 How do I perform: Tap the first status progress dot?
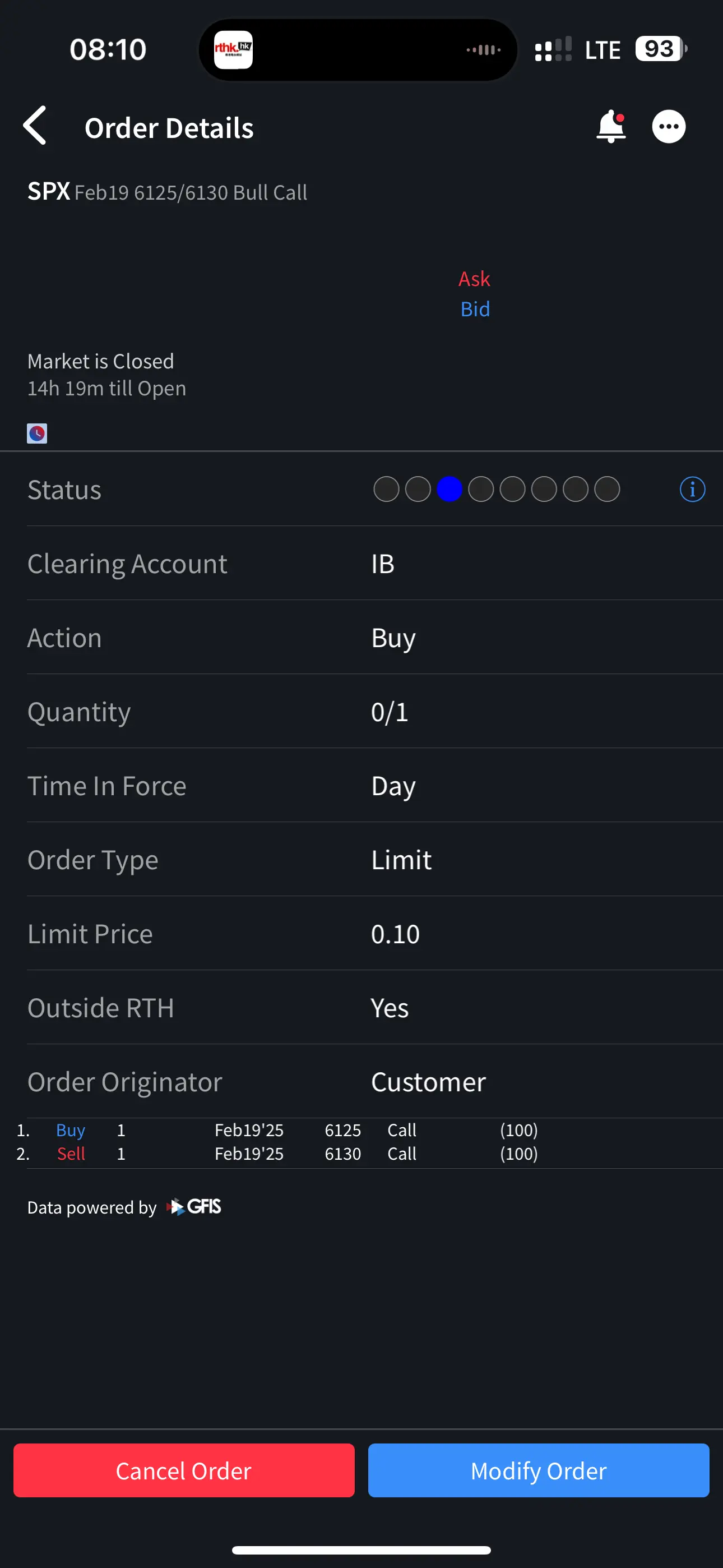387,490
